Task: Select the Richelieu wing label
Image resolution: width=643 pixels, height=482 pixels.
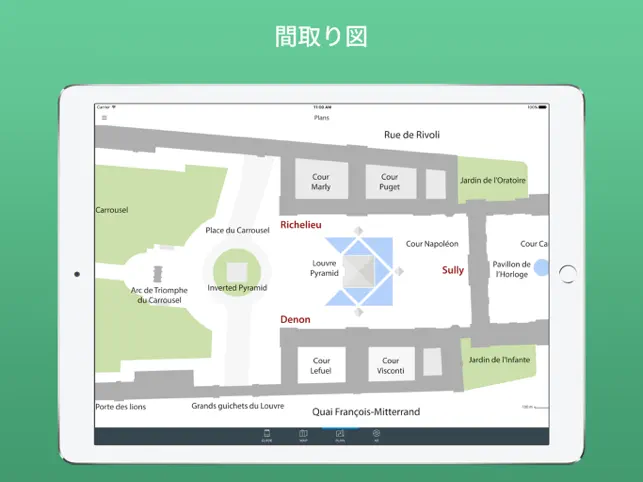Action: point(301,225)
